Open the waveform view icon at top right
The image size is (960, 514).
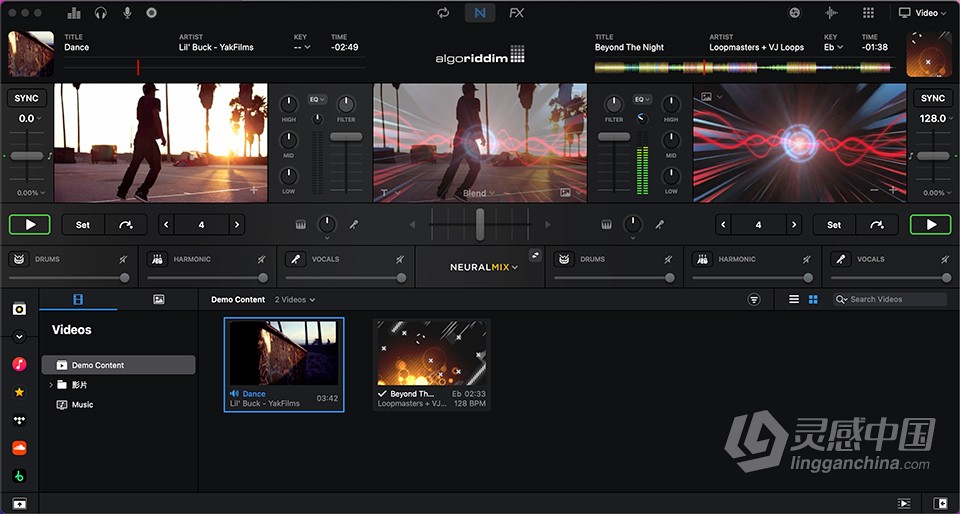click(831, 13)
